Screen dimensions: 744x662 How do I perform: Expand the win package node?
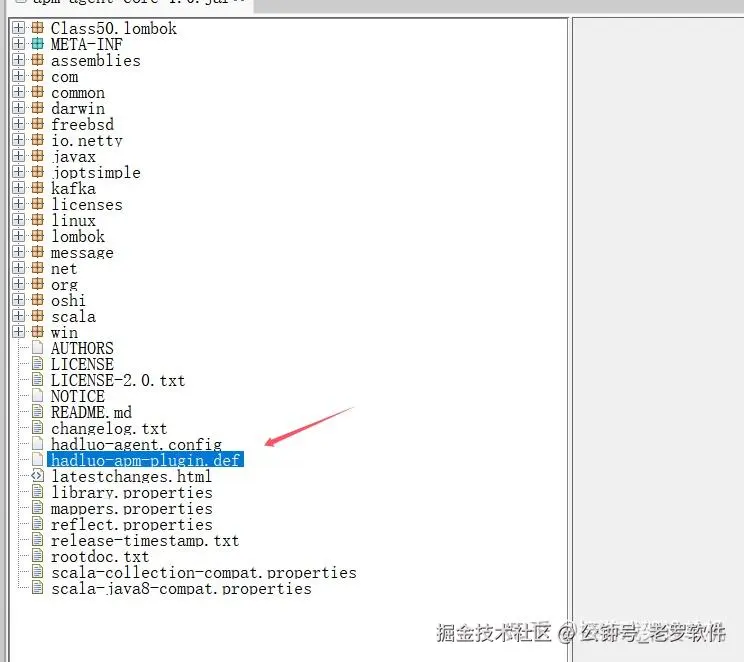coord(18,332)
